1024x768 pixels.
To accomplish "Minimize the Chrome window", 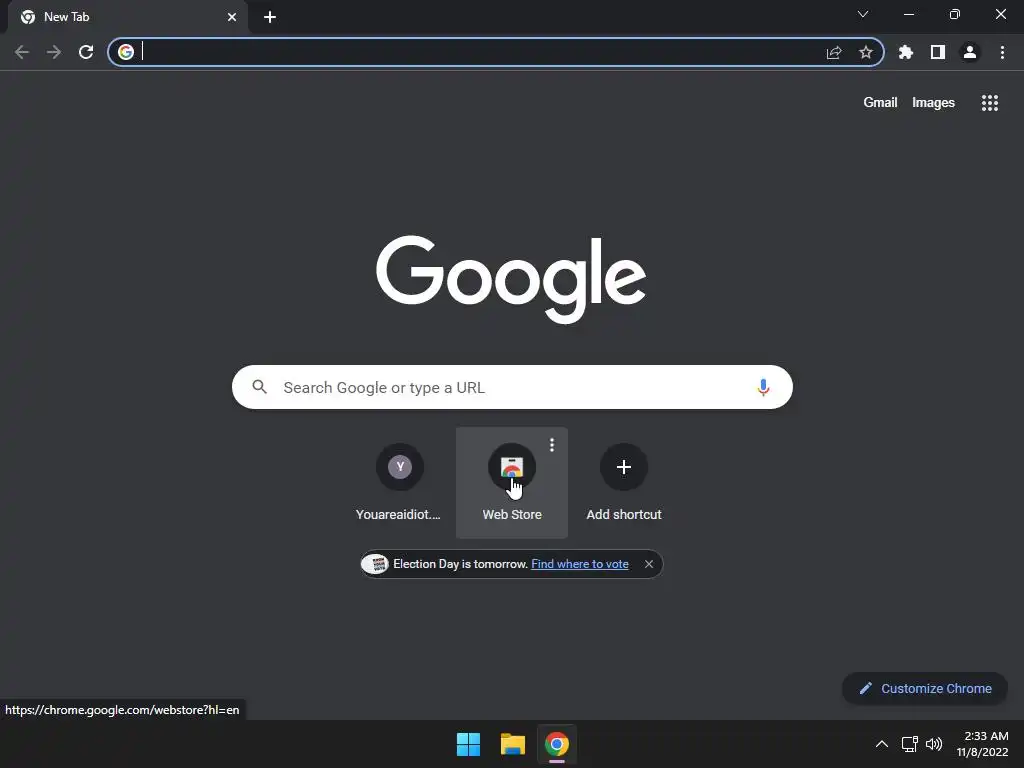I will (x=909, y=14).
